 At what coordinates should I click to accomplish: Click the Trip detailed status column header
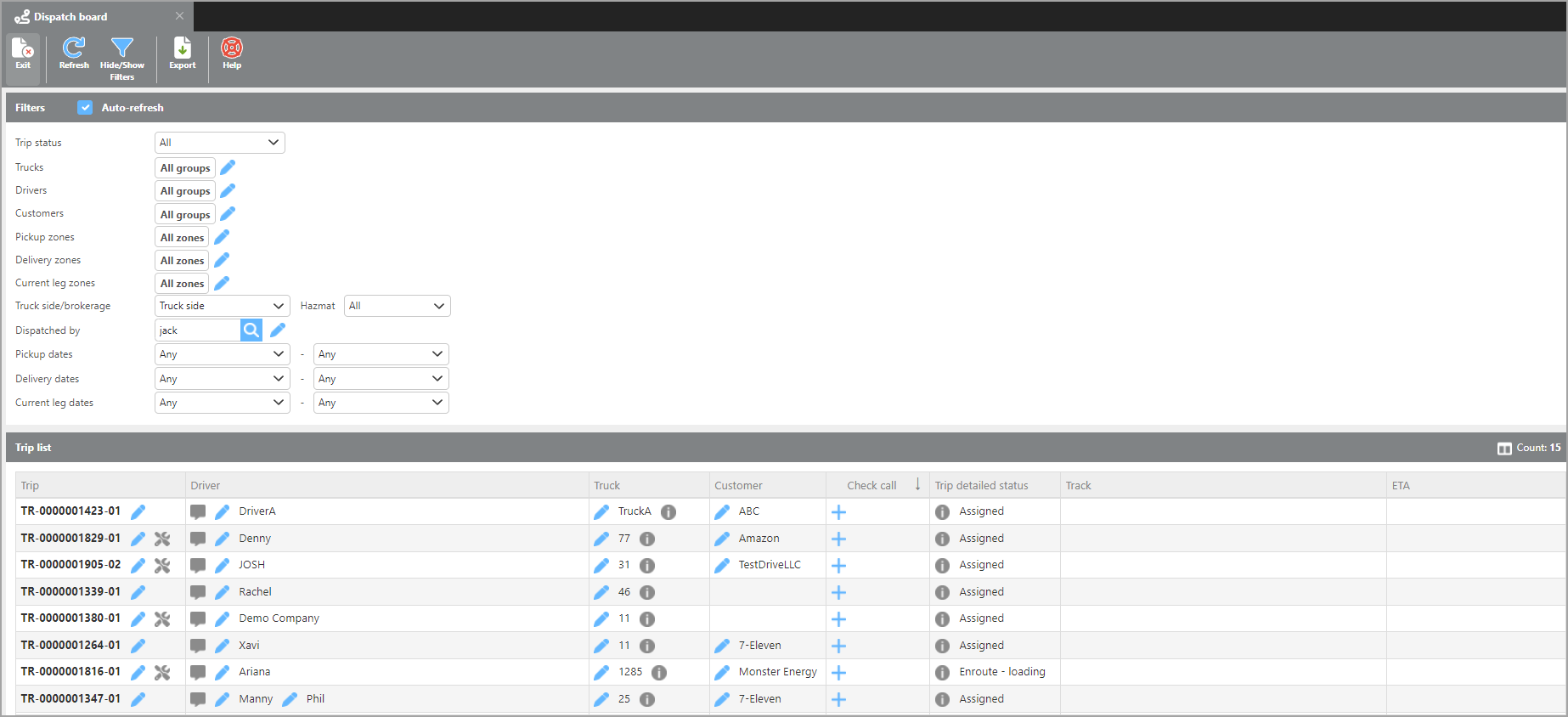[x=981, y=486]
